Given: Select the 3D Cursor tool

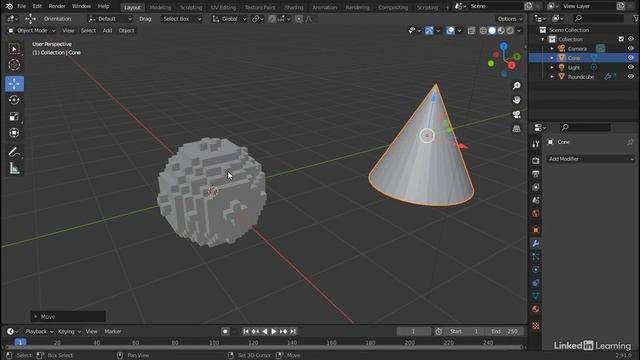Looking at the screenshot, I should coord(14,65).
